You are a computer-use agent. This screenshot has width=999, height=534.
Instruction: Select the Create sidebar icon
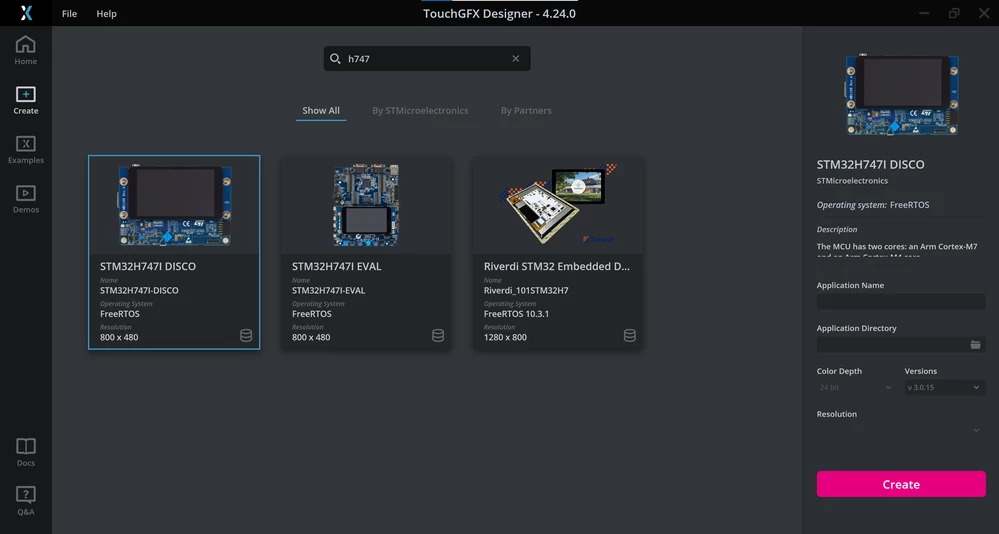(x=25, y=100)
